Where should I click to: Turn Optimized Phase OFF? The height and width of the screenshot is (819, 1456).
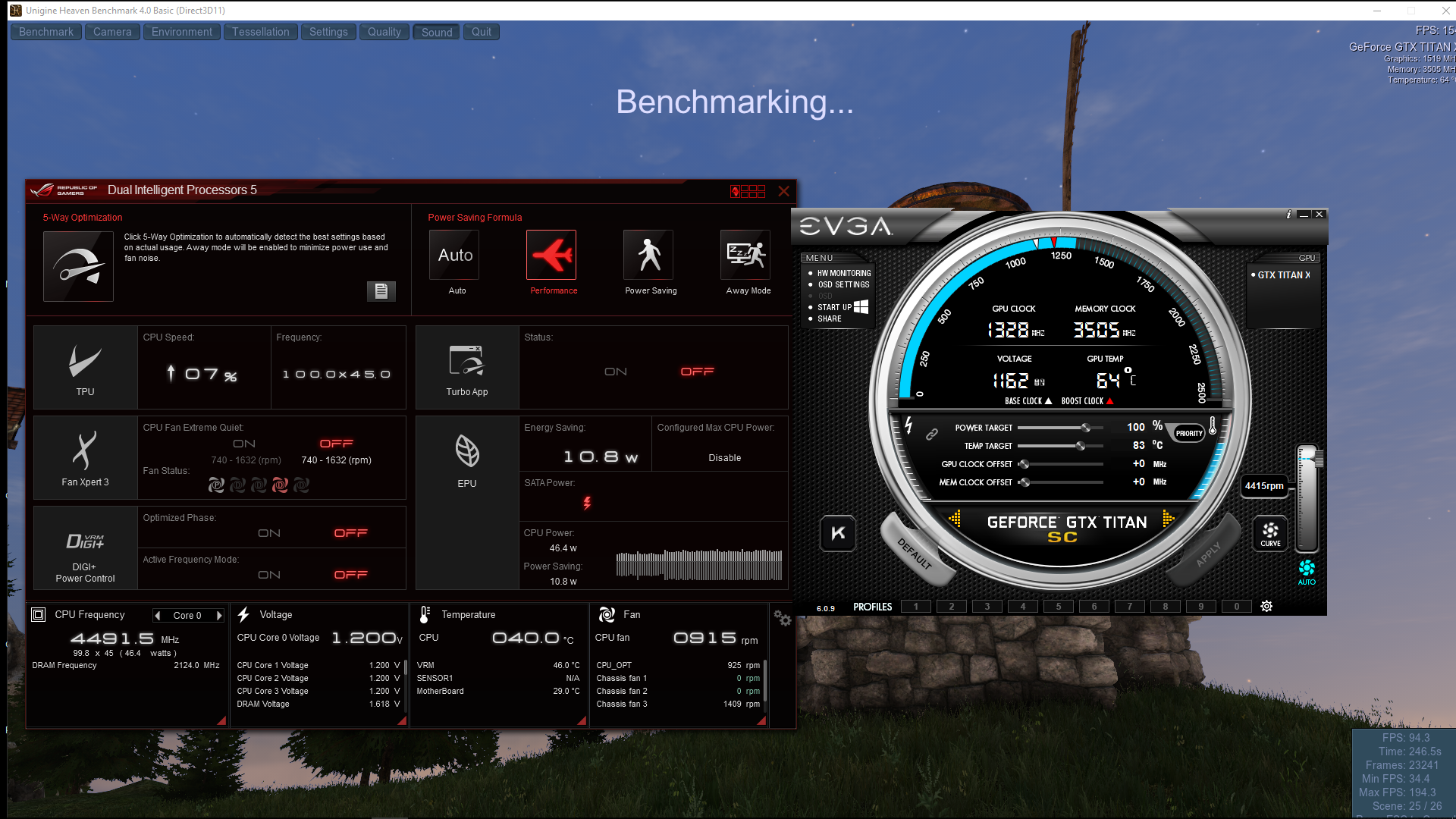tap(351, 533)
